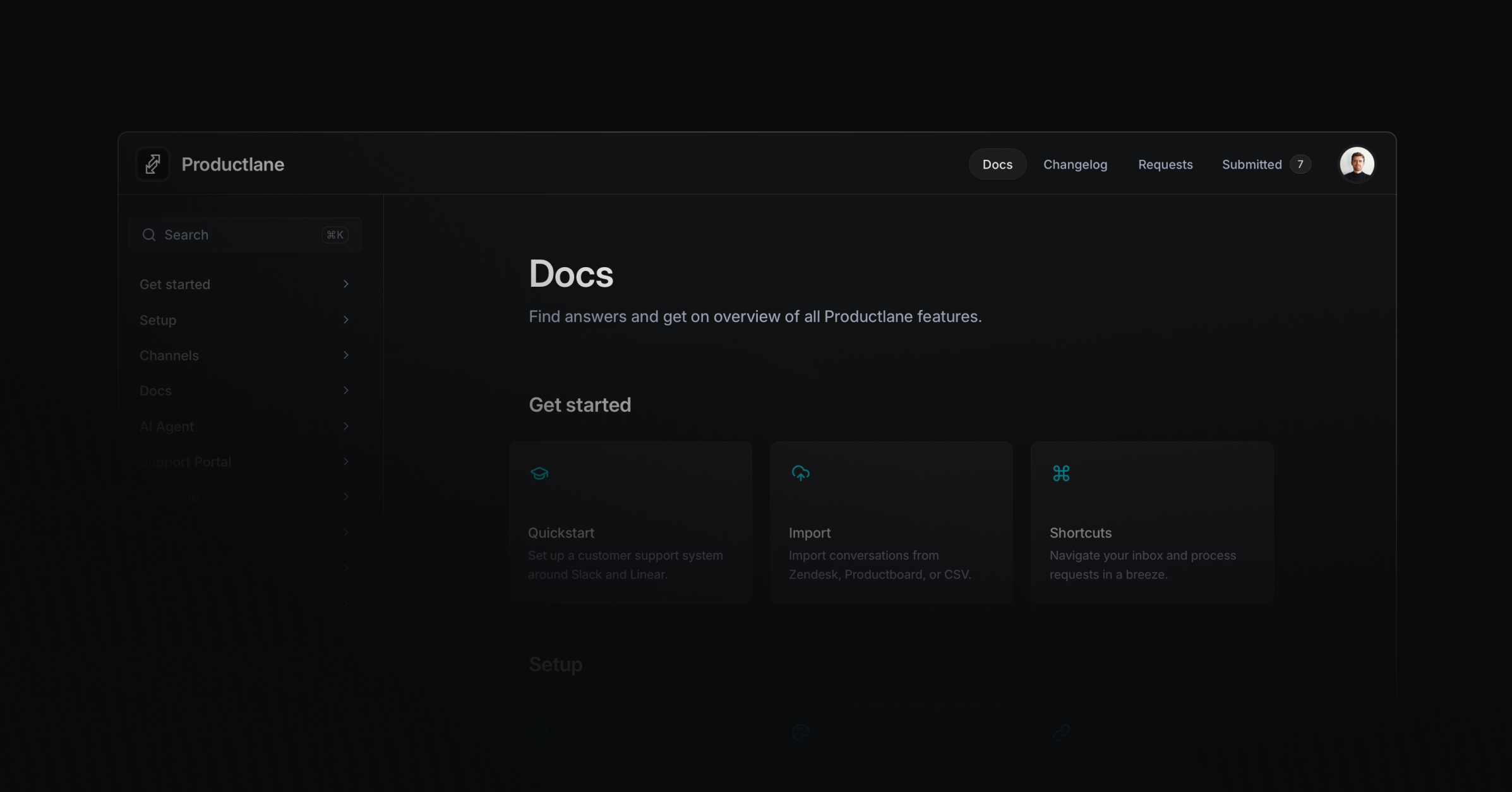This screenshot has width=1512, height=792.
Task: Click the Import cloud upload icon
Action: pos(800,473)
